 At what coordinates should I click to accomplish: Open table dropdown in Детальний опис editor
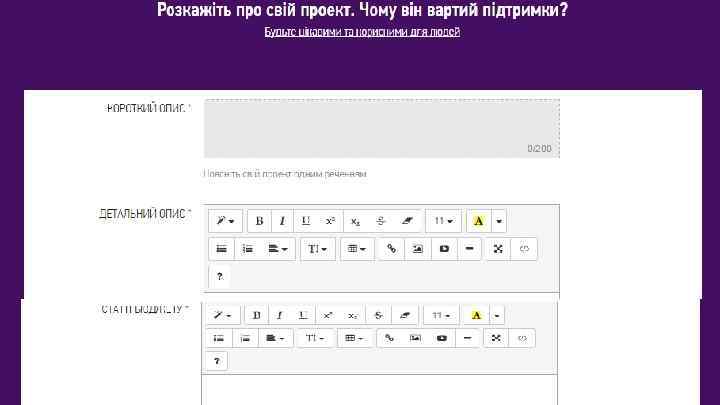[x=356, y=249]
